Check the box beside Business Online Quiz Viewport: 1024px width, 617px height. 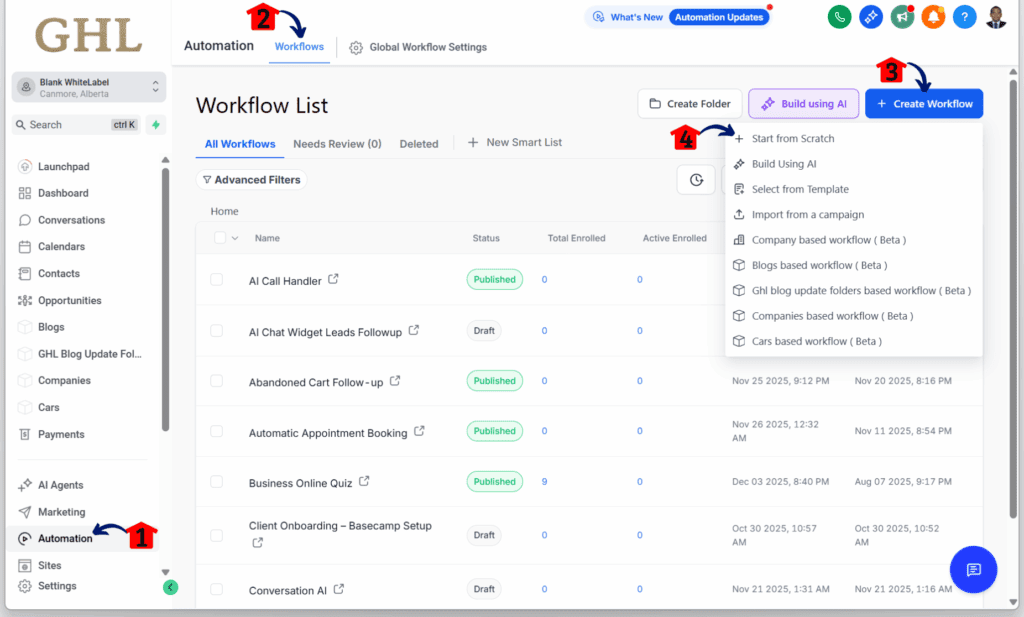pyautogui.click(x=216, y=481)
